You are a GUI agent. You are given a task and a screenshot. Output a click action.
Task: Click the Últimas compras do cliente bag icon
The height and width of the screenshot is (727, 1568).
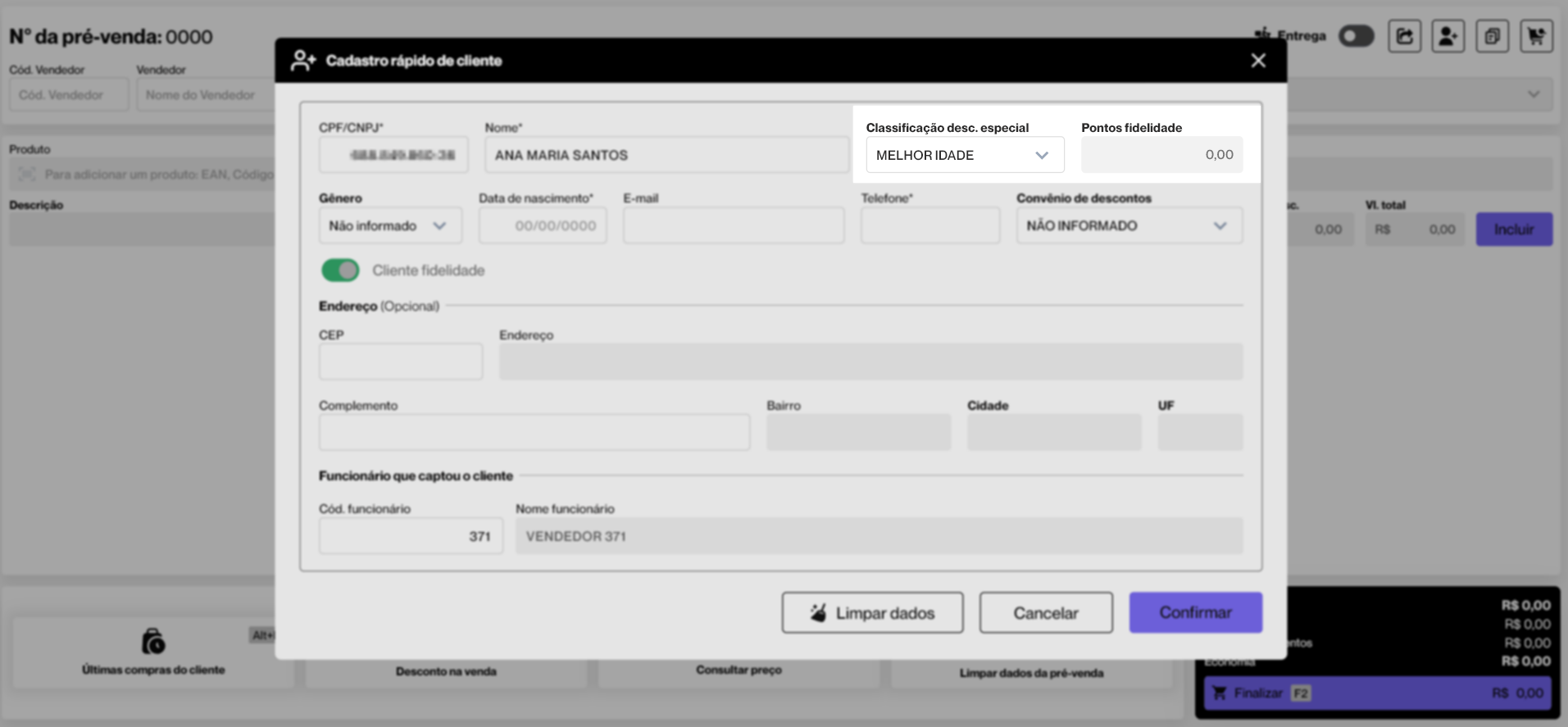(153, 641)
